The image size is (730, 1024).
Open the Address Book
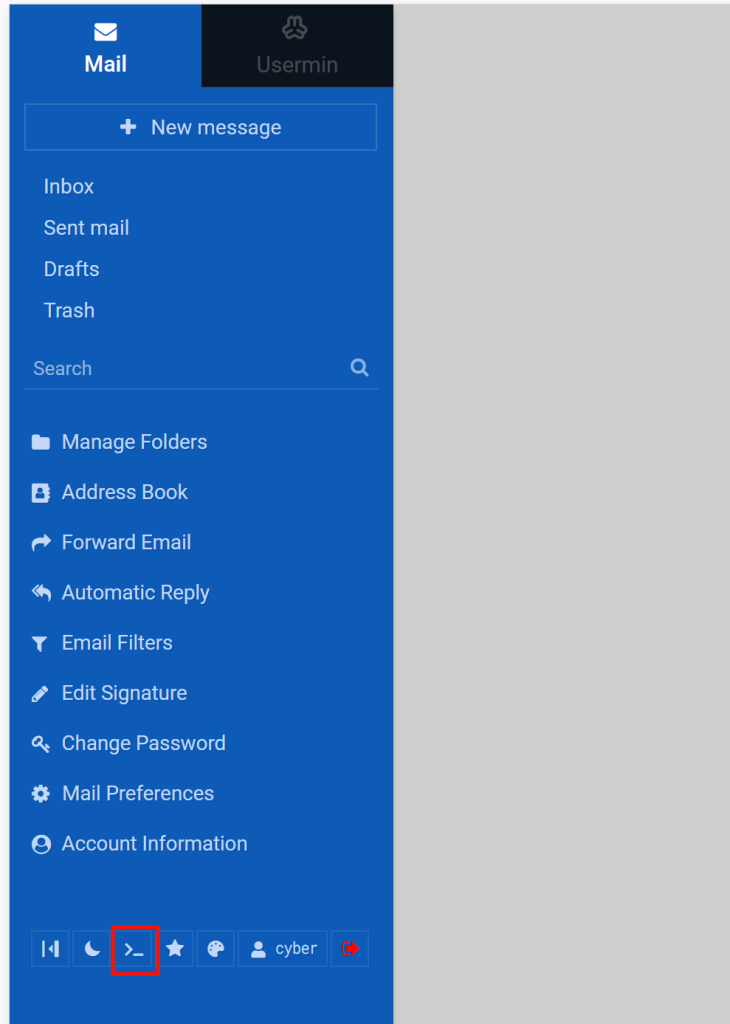click(124, 492)
